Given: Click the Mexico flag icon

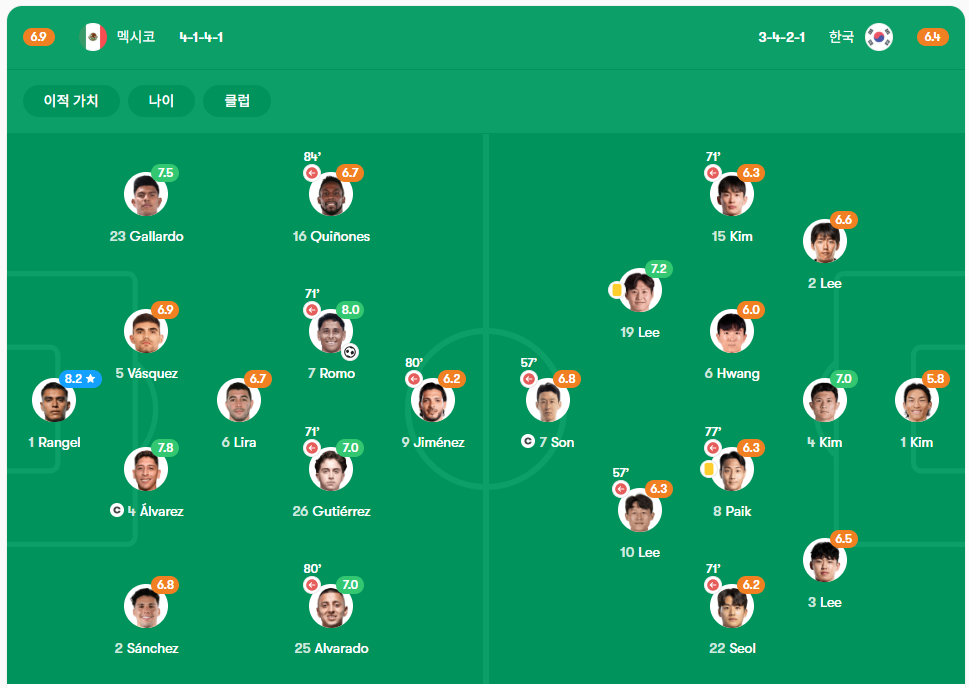Looking at the screenshot, I should (93, 37).
